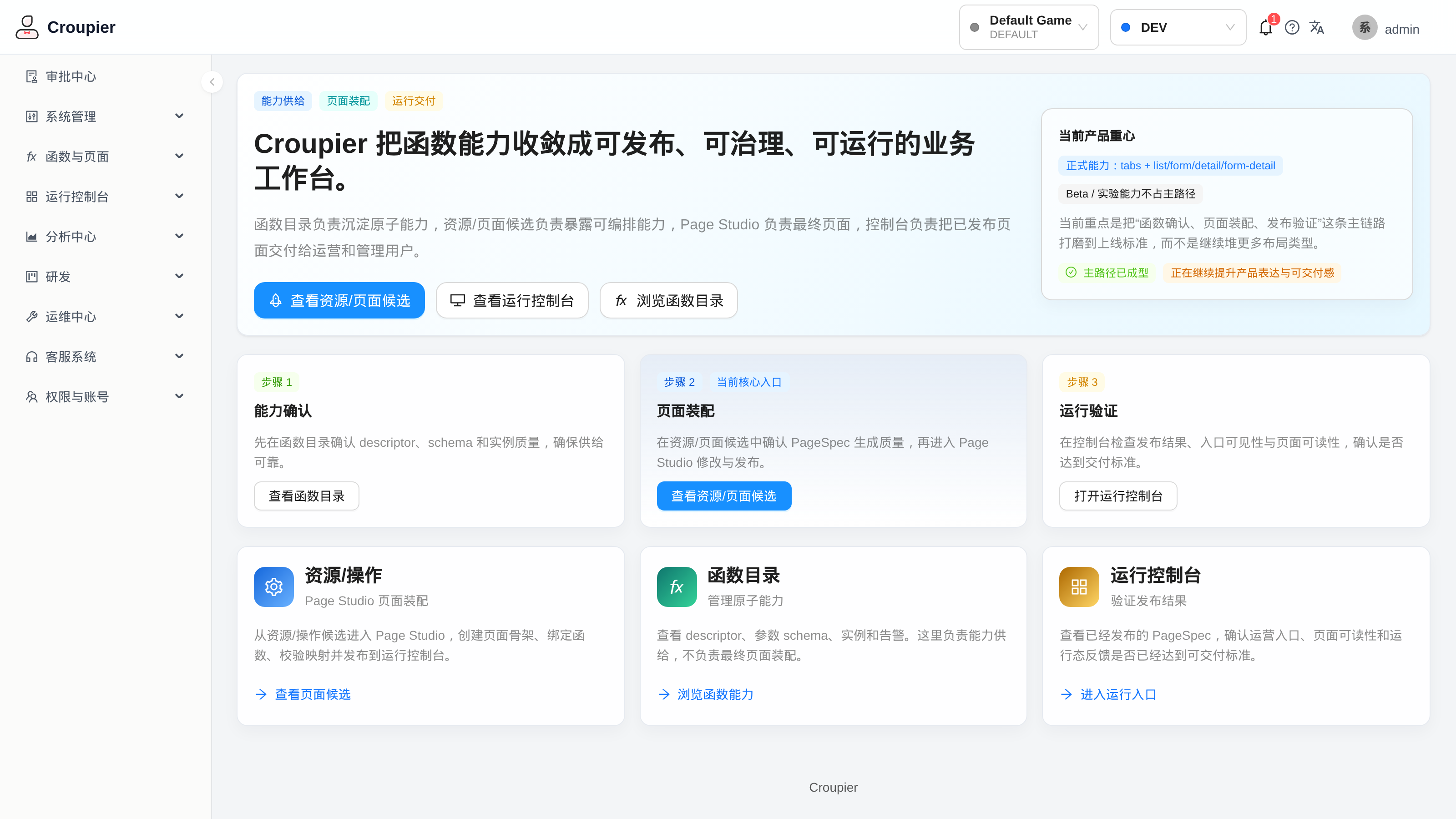The width and height of the screenshot is (1456, 819).
Task: Follow the 查看页面候选 link
Action: click(x=303, y=694)
